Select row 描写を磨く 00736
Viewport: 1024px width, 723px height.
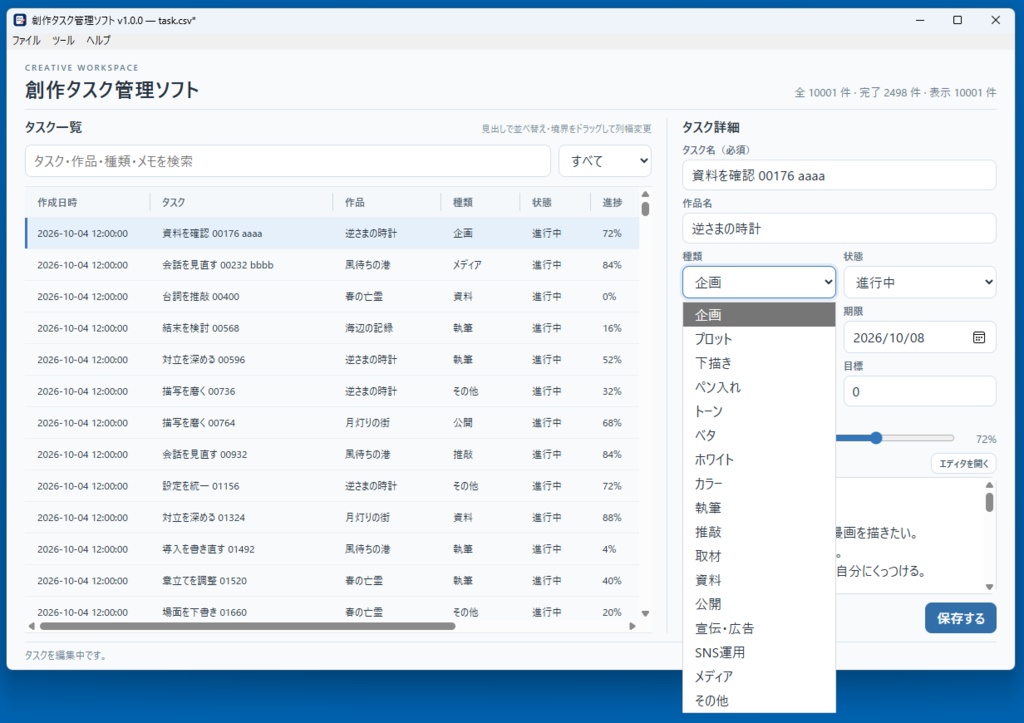[332, 391]
